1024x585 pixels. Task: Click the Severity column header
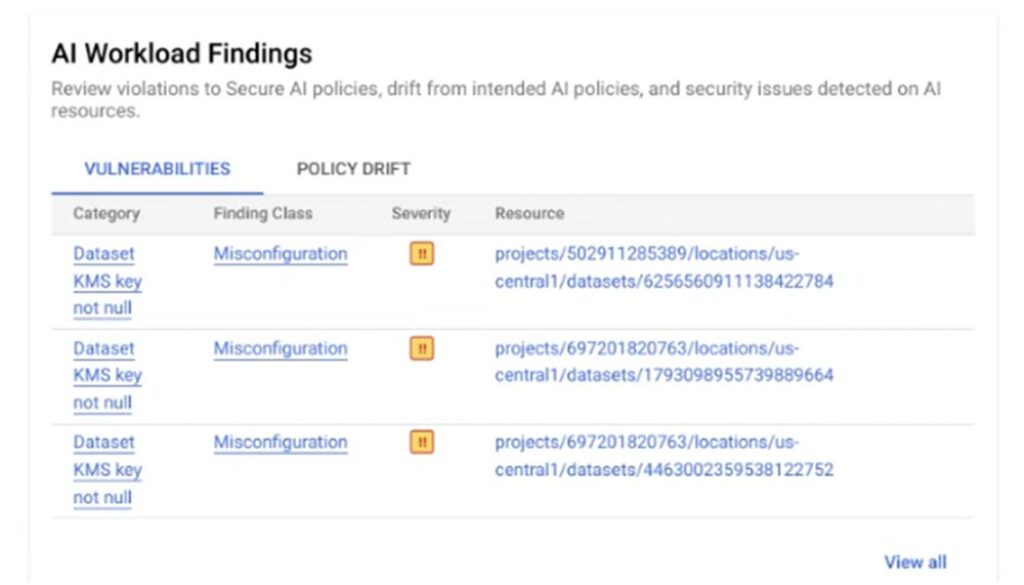coord(421,213)
